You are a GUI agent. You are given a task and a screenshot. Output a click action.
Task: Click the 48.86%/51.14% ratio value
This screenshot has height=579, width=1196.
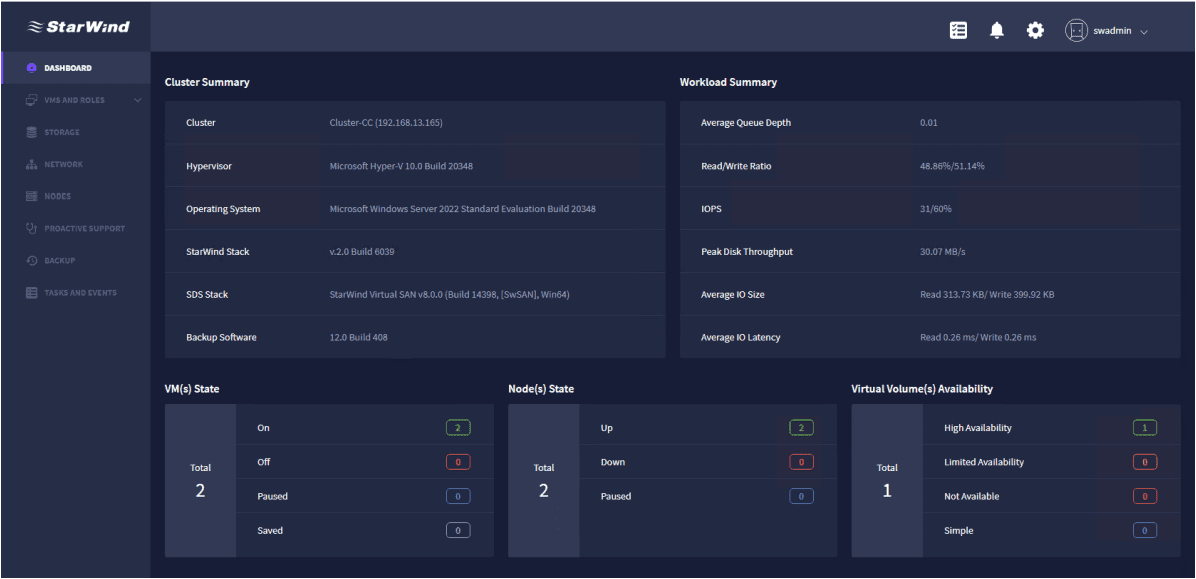[953, 166]
